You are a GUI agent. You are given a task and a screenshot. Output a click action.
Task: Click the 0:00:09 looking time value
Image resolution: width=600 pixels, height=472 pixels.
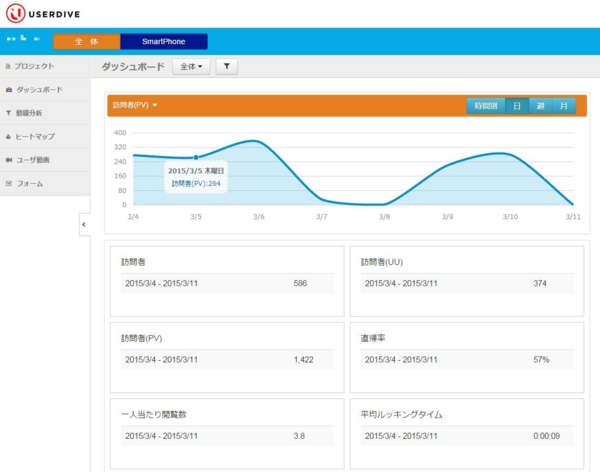(546, 436)
